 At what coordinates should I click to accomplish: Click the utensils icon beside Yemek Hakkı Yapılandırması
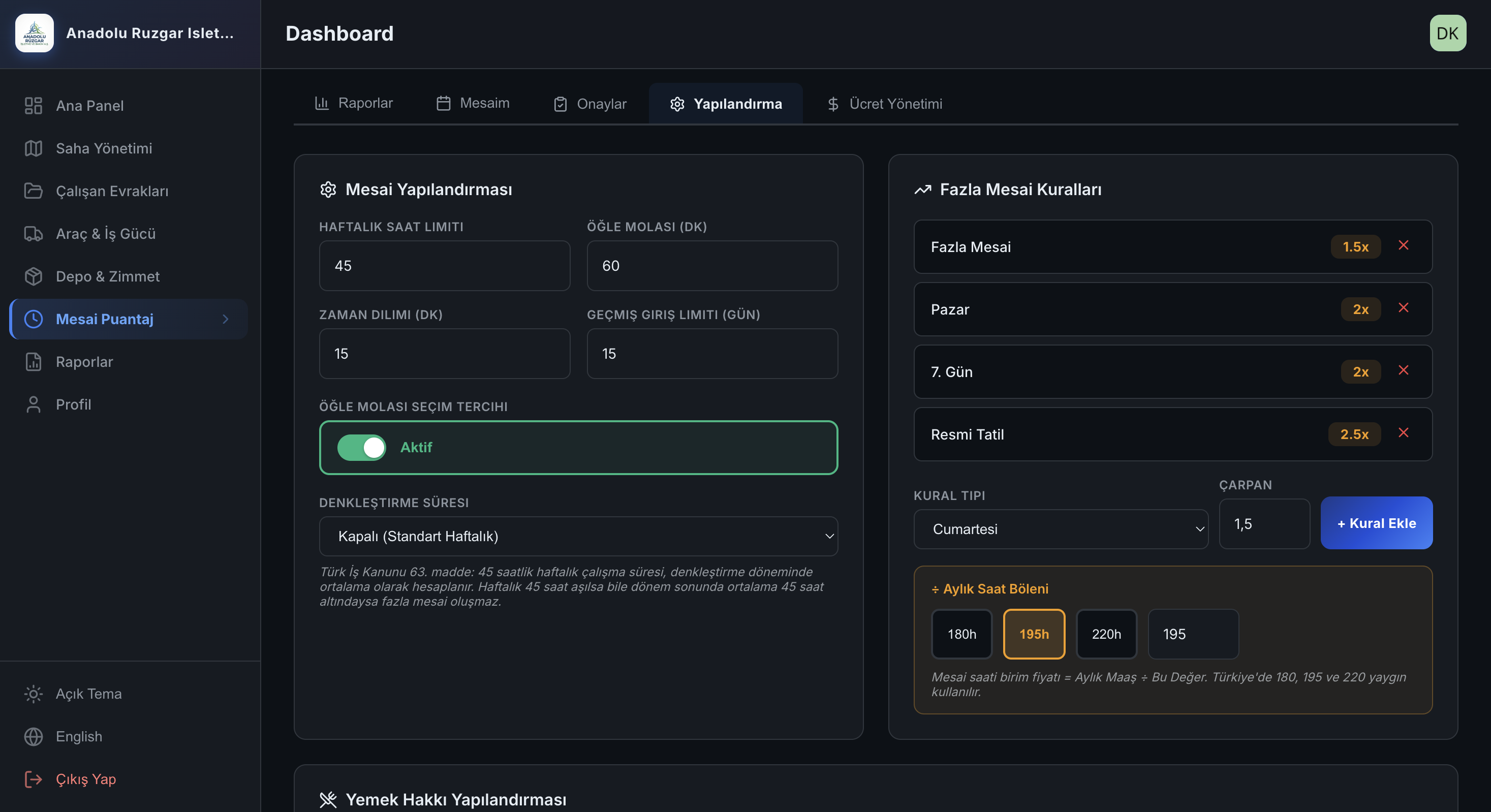328,799
